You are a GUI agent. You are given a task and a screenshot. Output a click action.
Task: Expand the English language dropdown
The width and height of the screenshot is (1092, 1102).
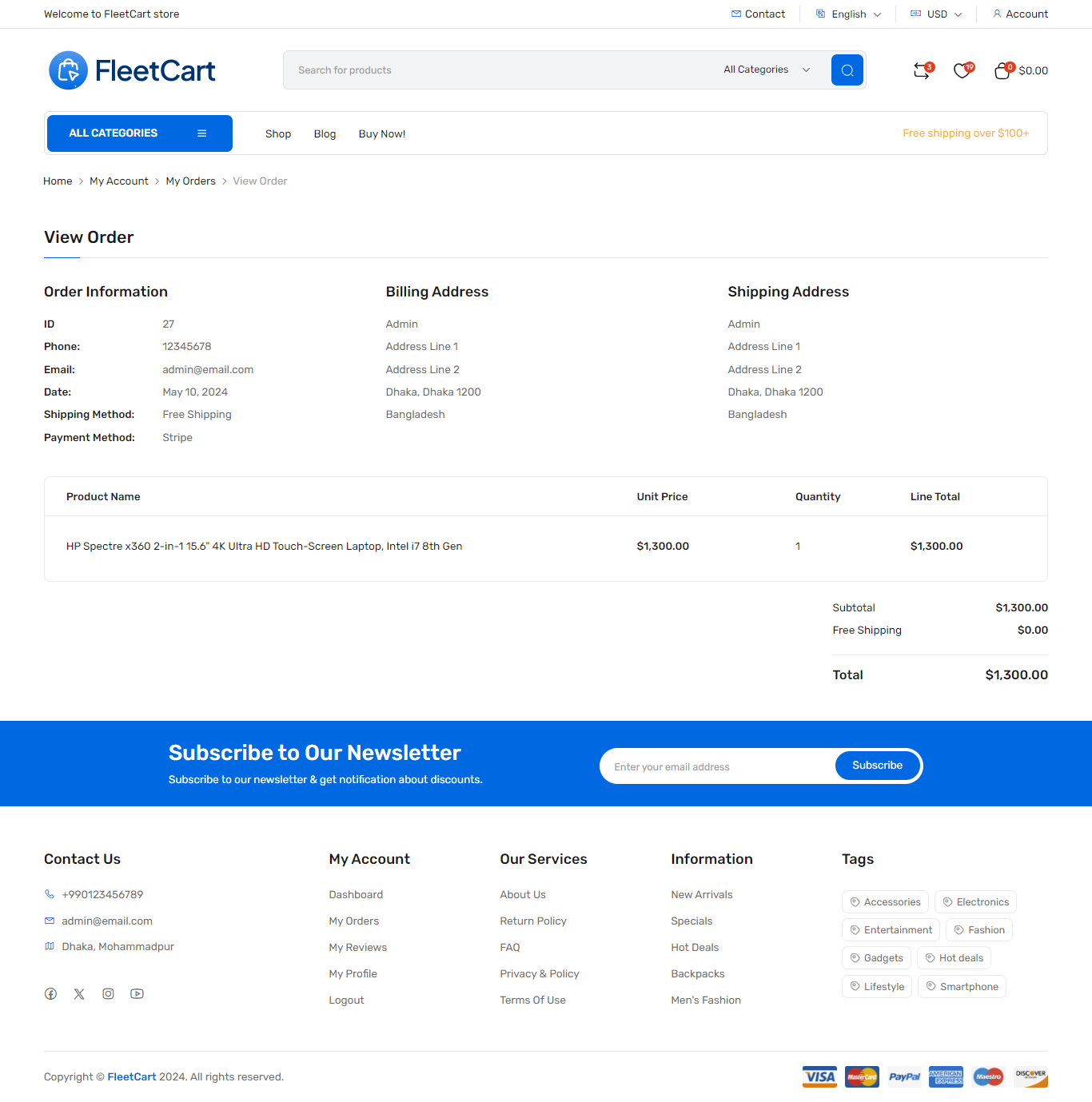(849, 14)
